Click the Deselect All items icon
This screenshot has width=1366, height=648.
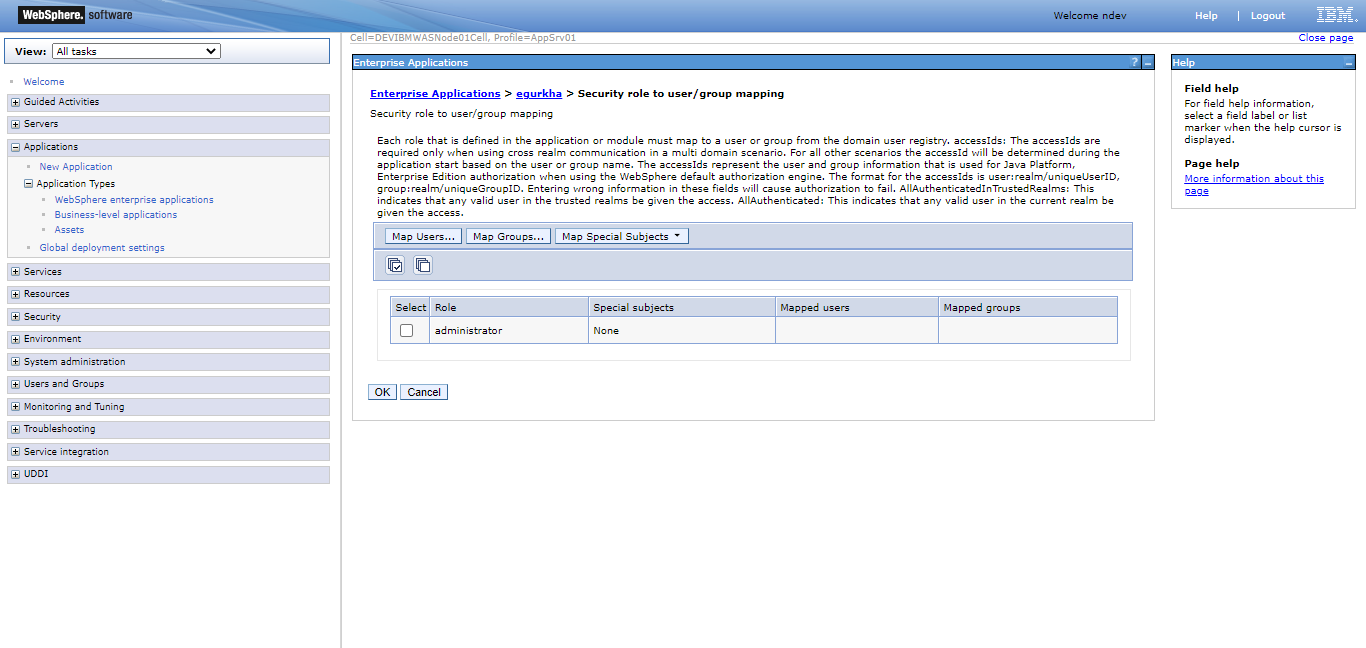coord(423,265)
